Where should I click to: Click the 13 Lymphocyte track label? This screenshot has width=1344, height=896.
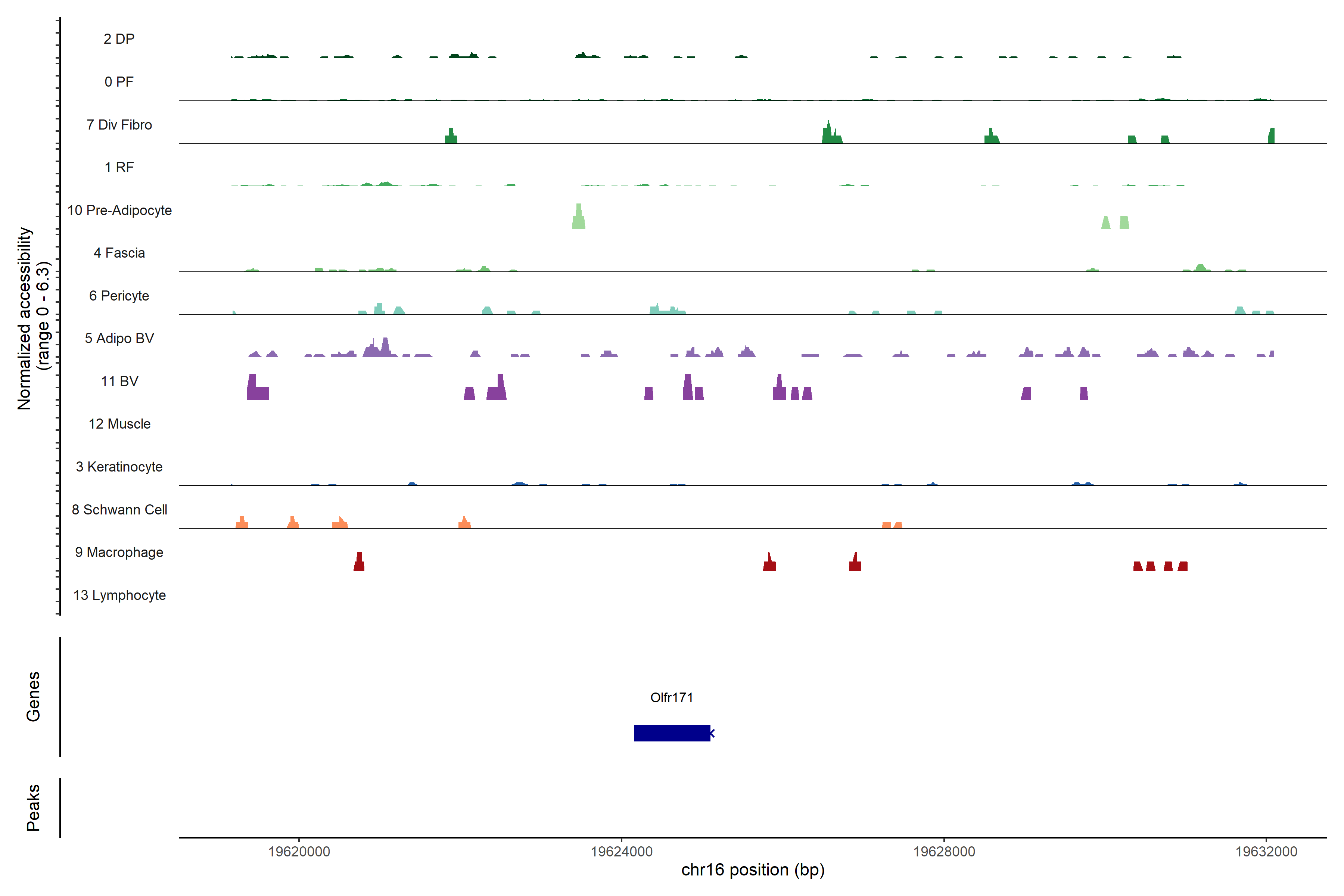[x=119, y=595]
